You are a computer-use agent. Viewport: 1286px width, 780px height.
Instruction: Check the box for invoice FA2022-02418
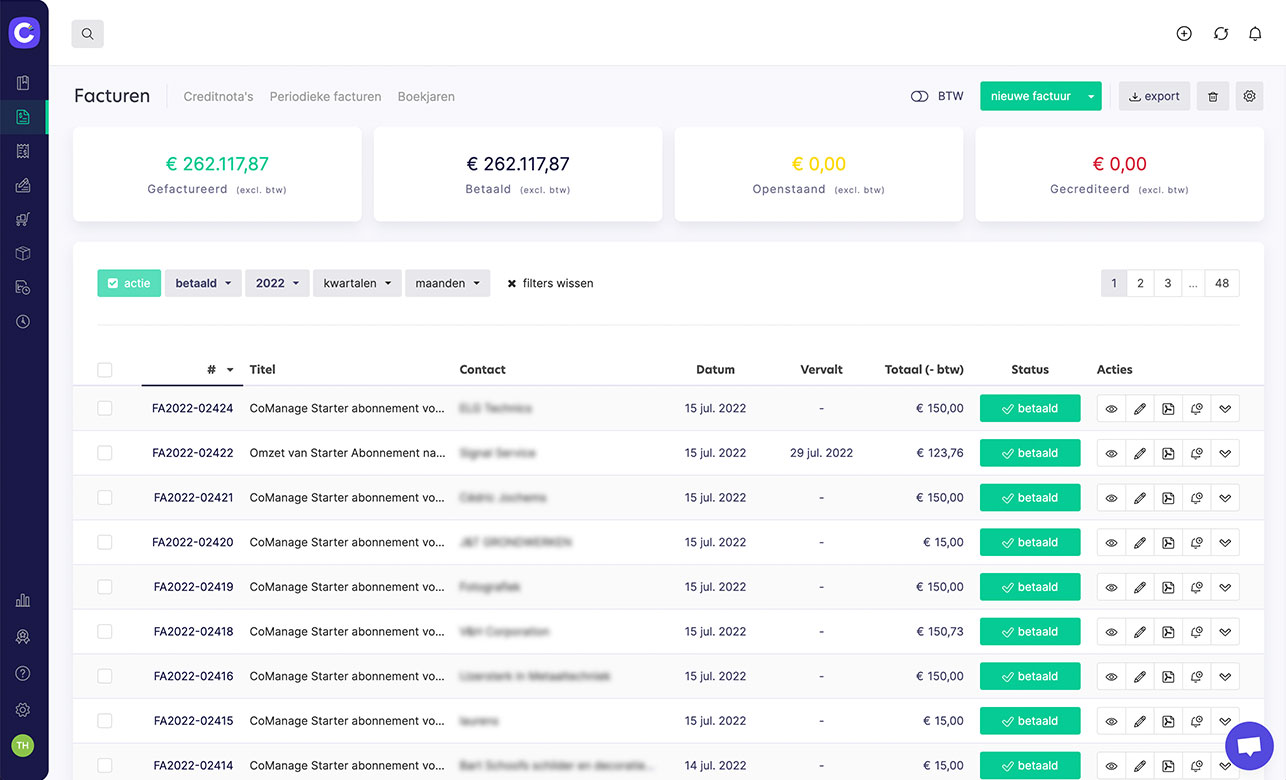click(x=105, y=631)
